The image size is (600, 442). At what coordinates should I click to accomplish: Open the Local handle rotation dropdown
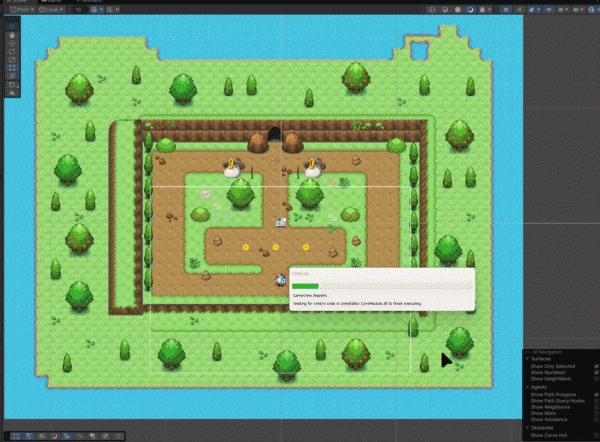pos(51,10)
